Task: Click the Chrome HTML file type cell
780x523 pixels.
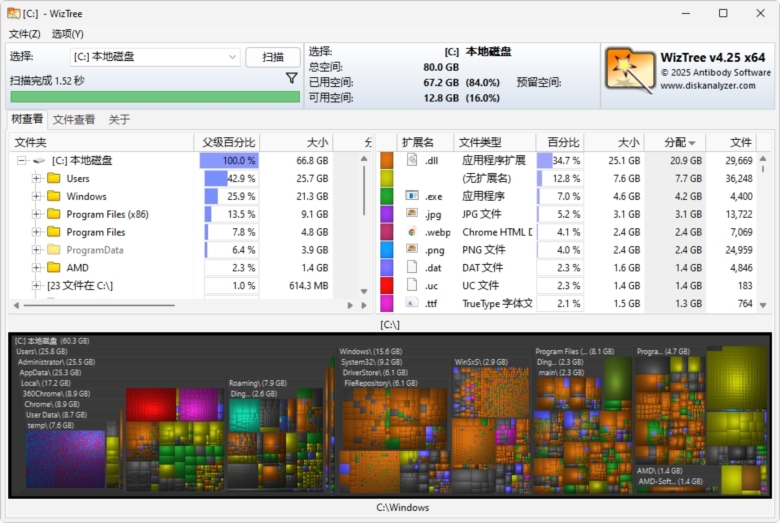Action: pos(496,232)
